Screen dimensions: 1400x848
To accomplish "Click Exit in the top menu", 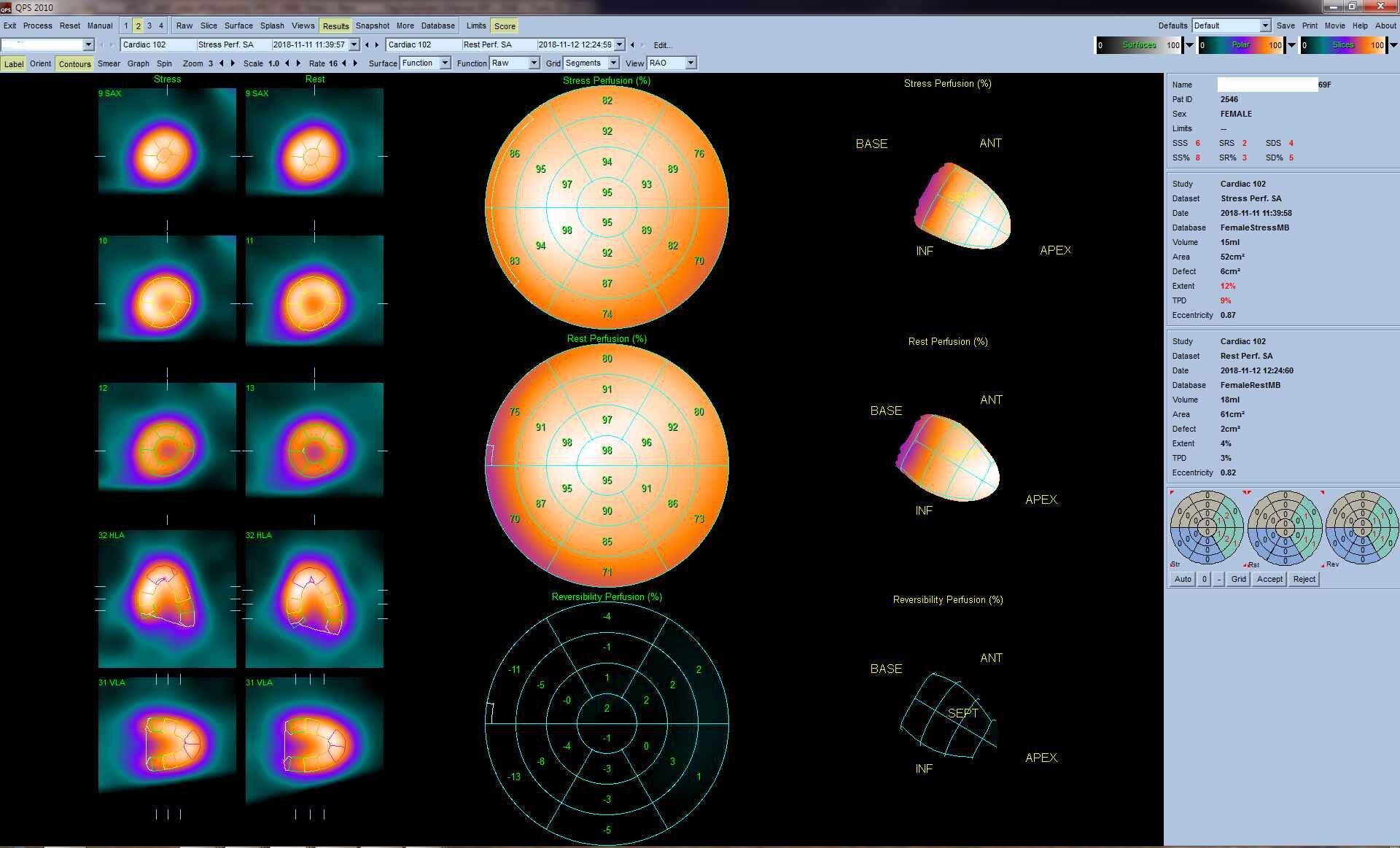I will tap(9, 26).
